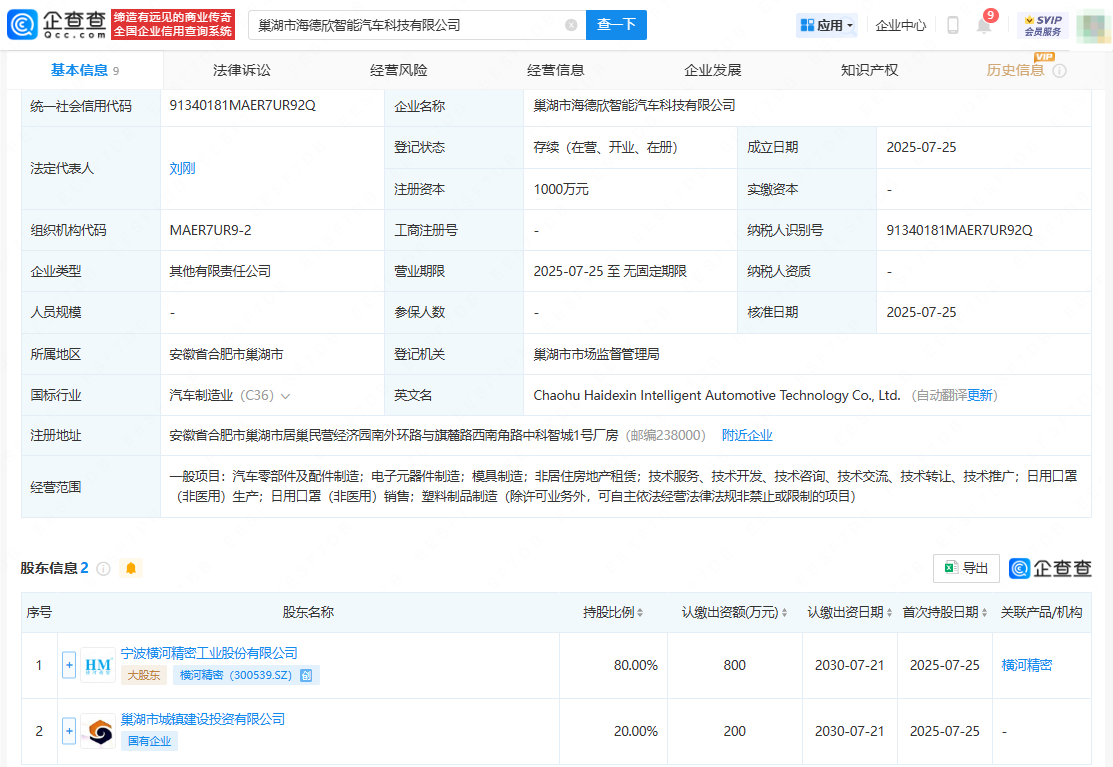Open the mobile phone app icon
Viewport: 1113px width, 767px height.
point(953,26)
